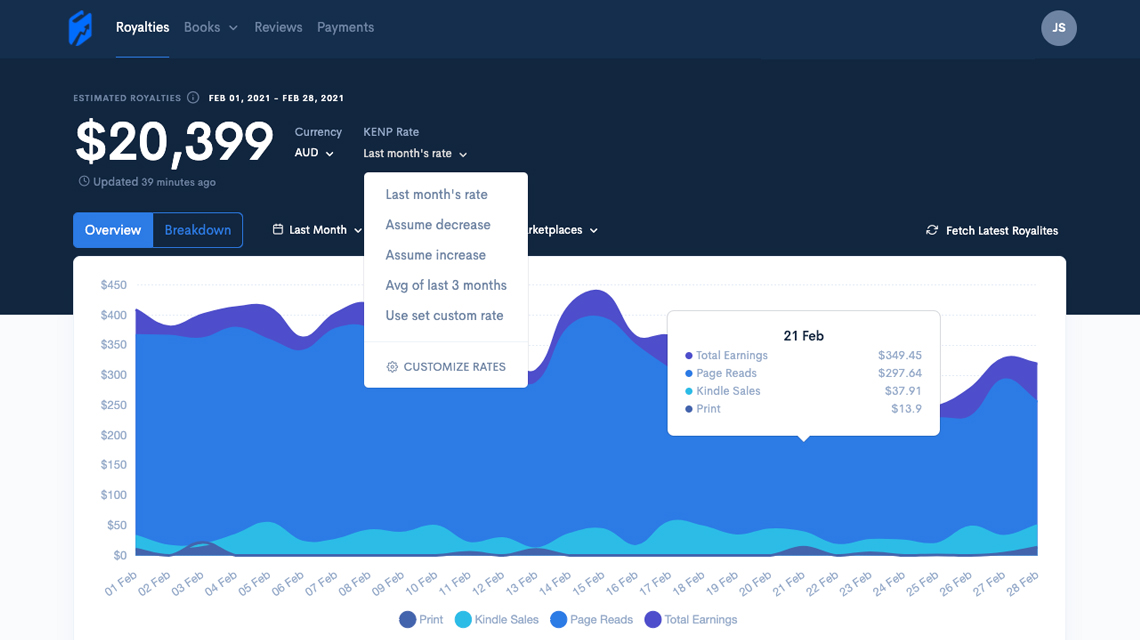The image size is (1140, 640).
Task: Click the calendar icon on Last Month filter
Action: (x=277, y=229)
